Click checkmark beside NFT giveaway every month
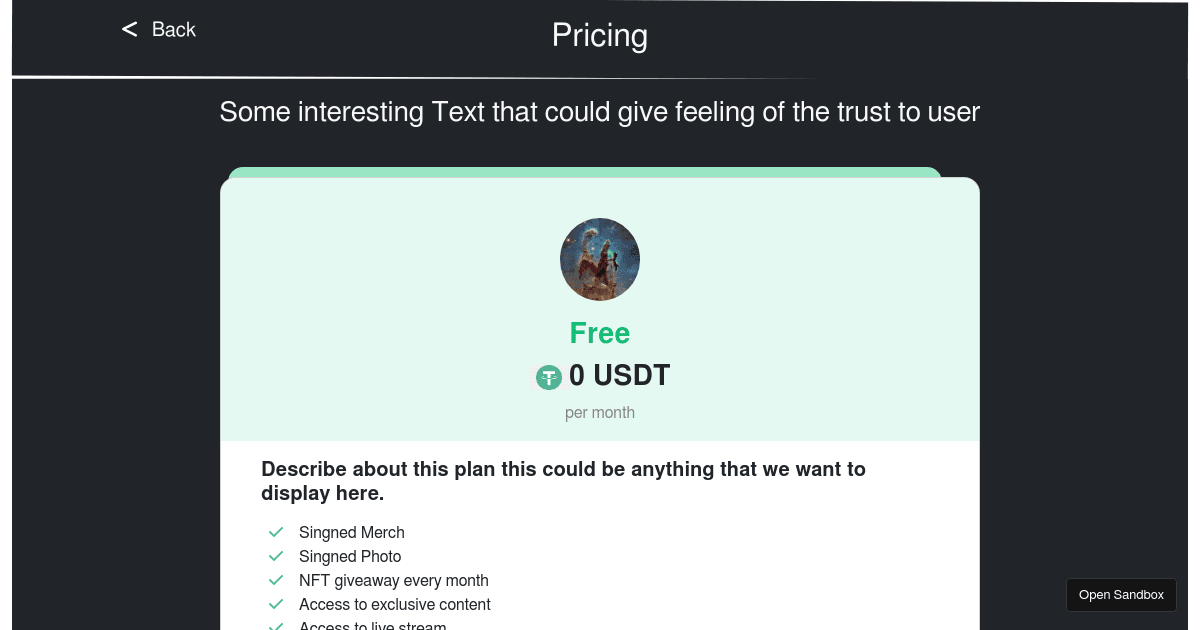 (276, 580)
